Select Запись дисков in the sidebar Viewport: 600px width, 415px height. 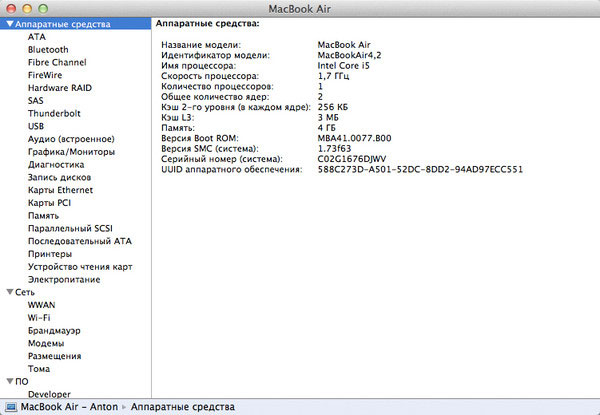(x=59, y=177)
